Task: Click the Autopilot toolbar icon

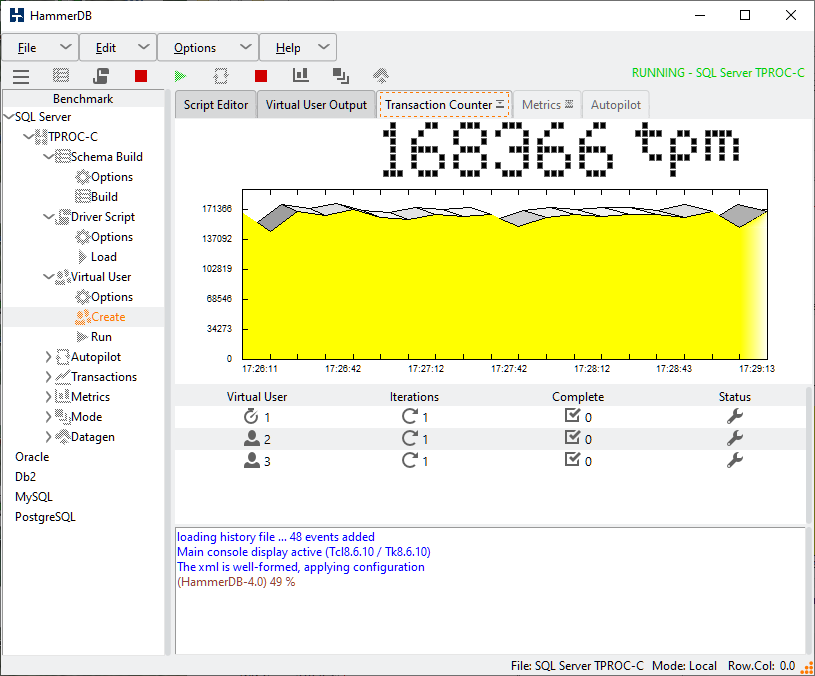Action: pos(381,76)
